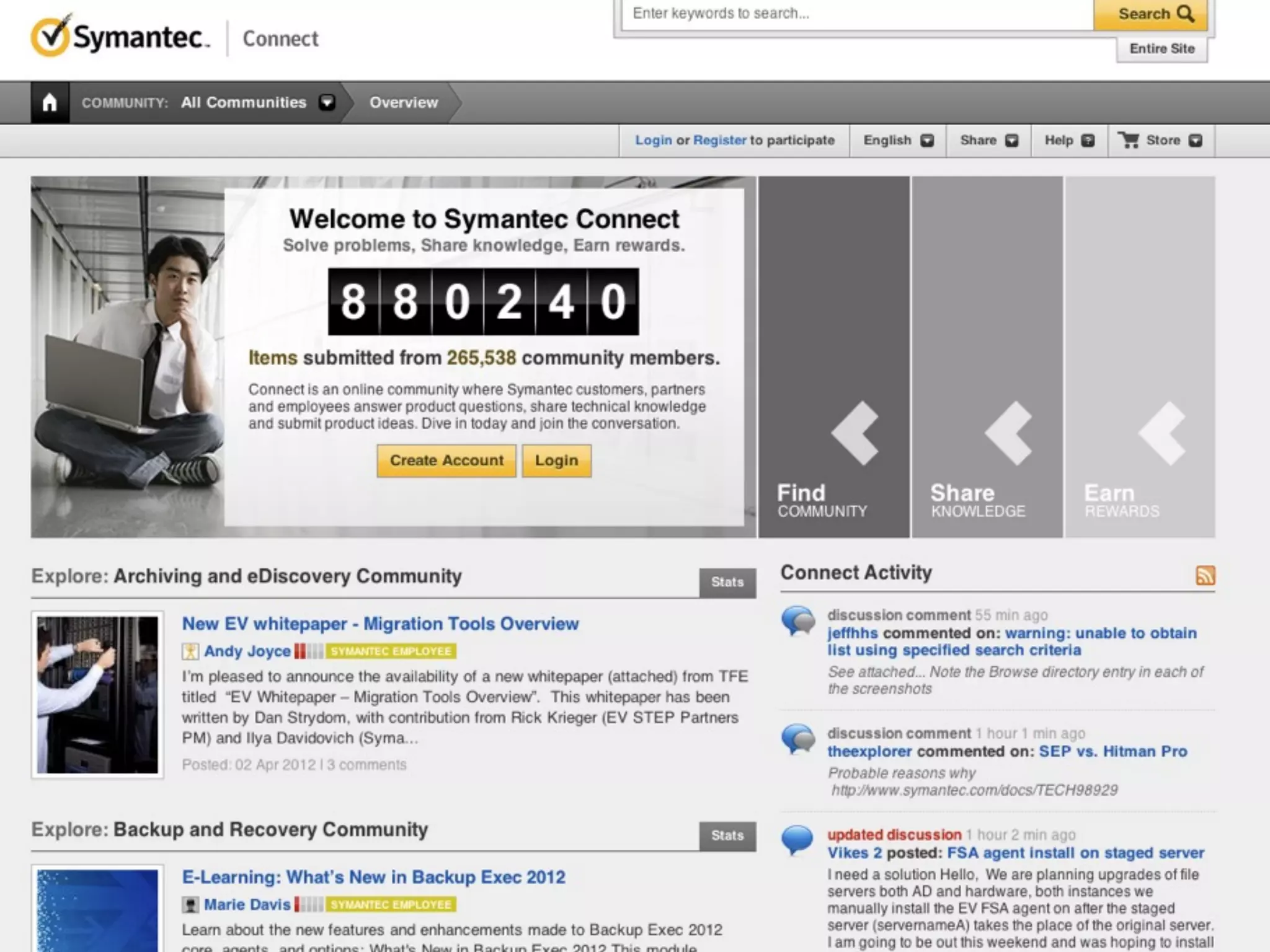Click the '3 comments' text on whitepaper post
This screenshot has height=952, width=1270.
pyautogui.click(x=366, y=765)
